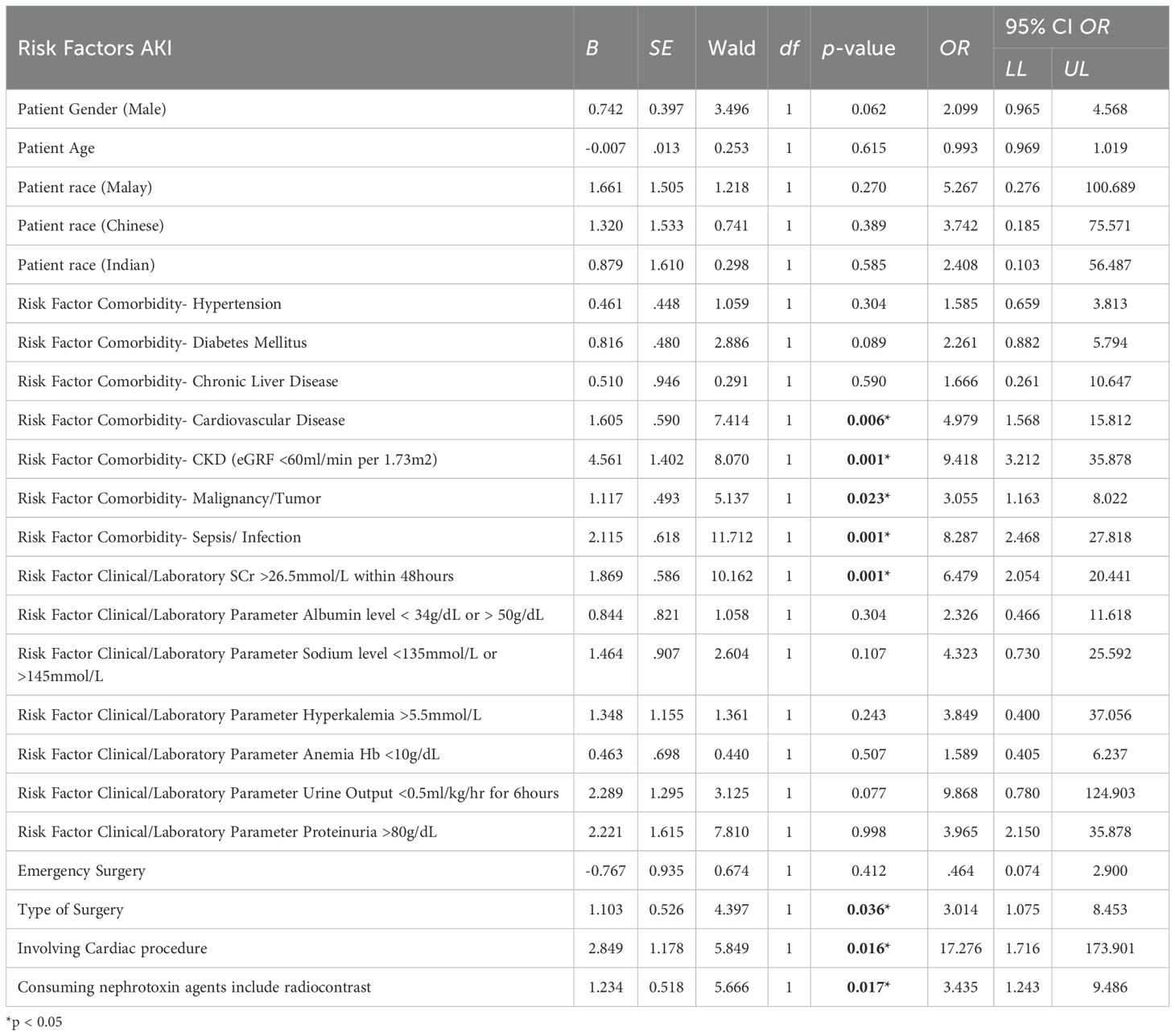Viewport: 1175px width, 1036px height.
Task: Select the 'UL' sub-header
Action: coord(1076,69)
